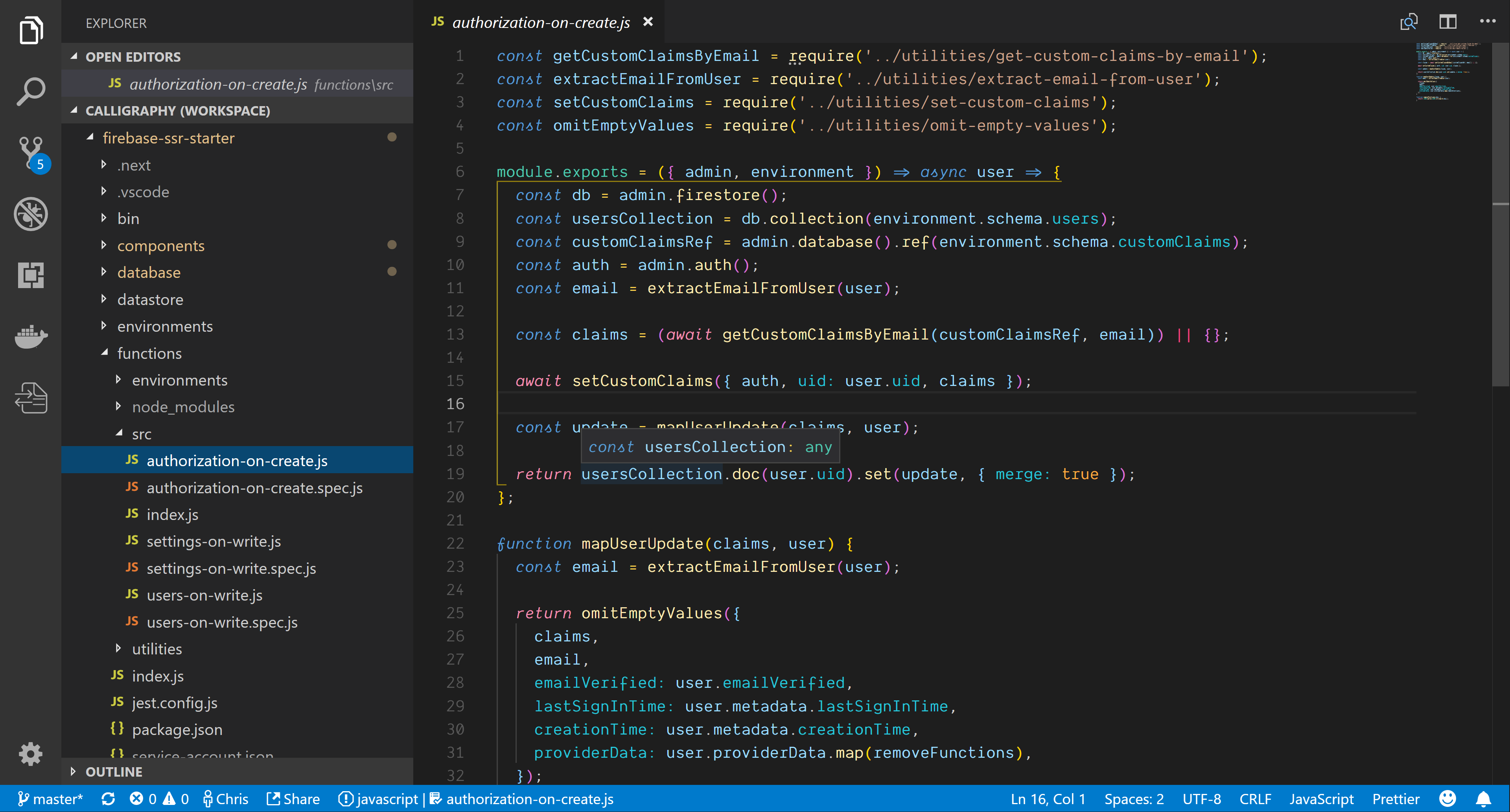The image size is (1510, 812).
Task: Click line number 22 in gutter
Action: pos(455,543)
